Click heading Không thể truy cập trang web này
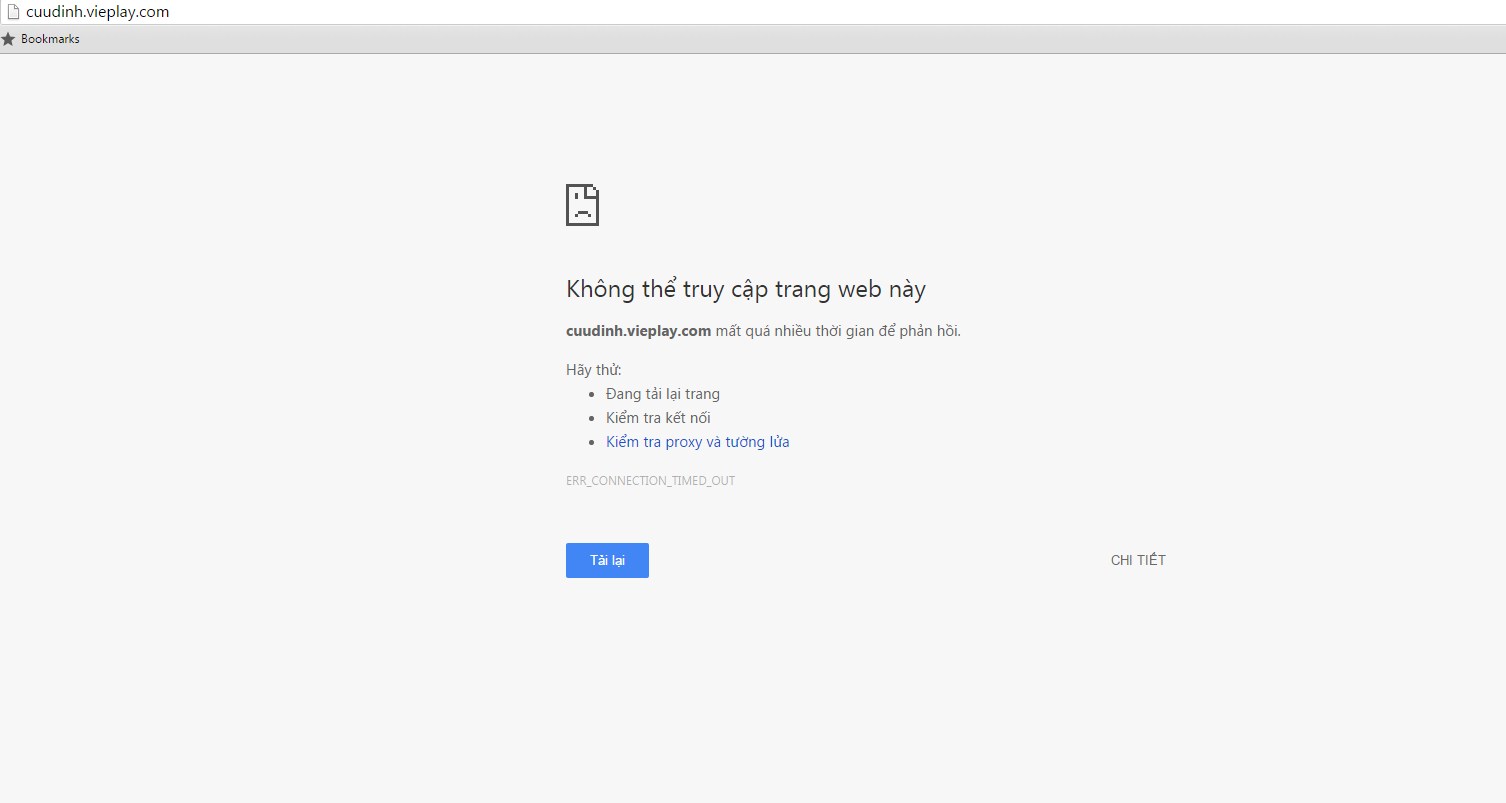Screen dimensions: 1506x803 point(746,289)
